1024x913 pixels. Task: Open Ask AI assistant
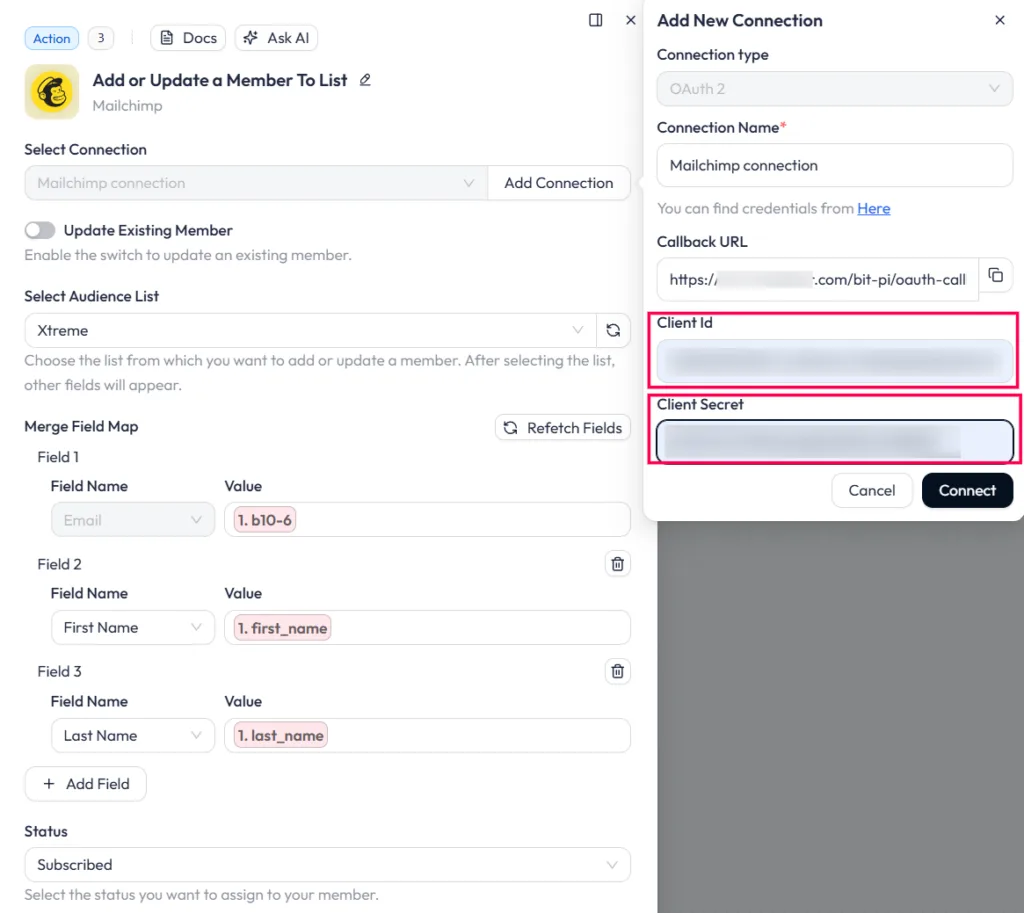click(x=276, y=38)
